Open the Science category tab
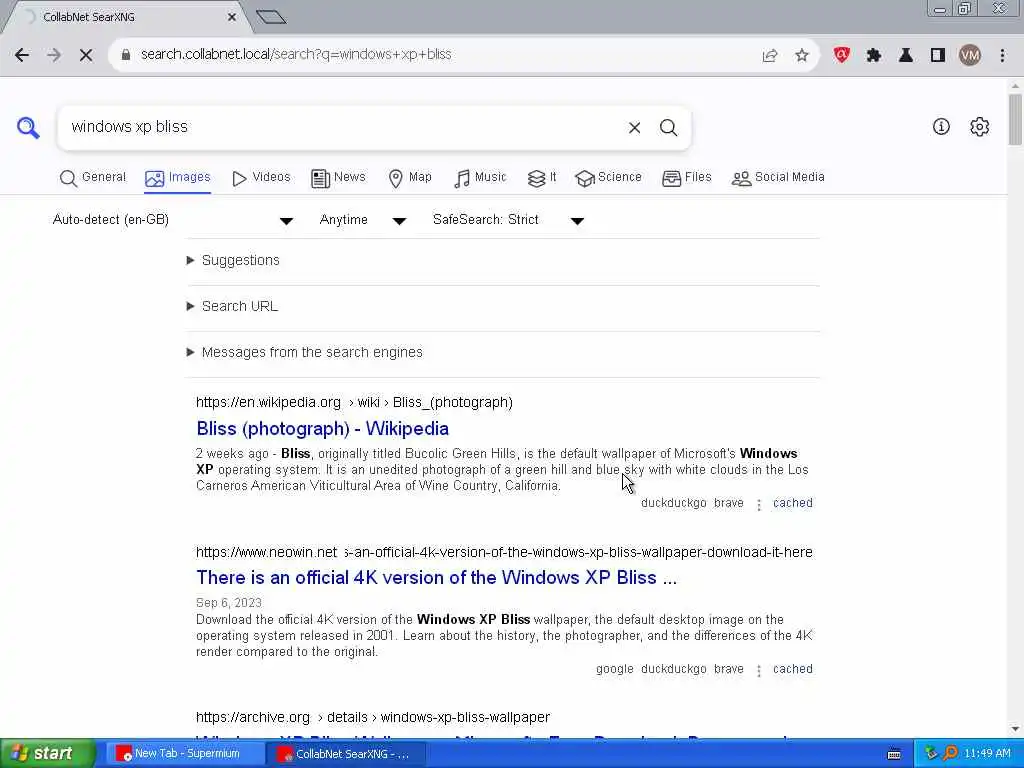Image resolution: width=1024 pixels, height=768 pixels. 609,178
